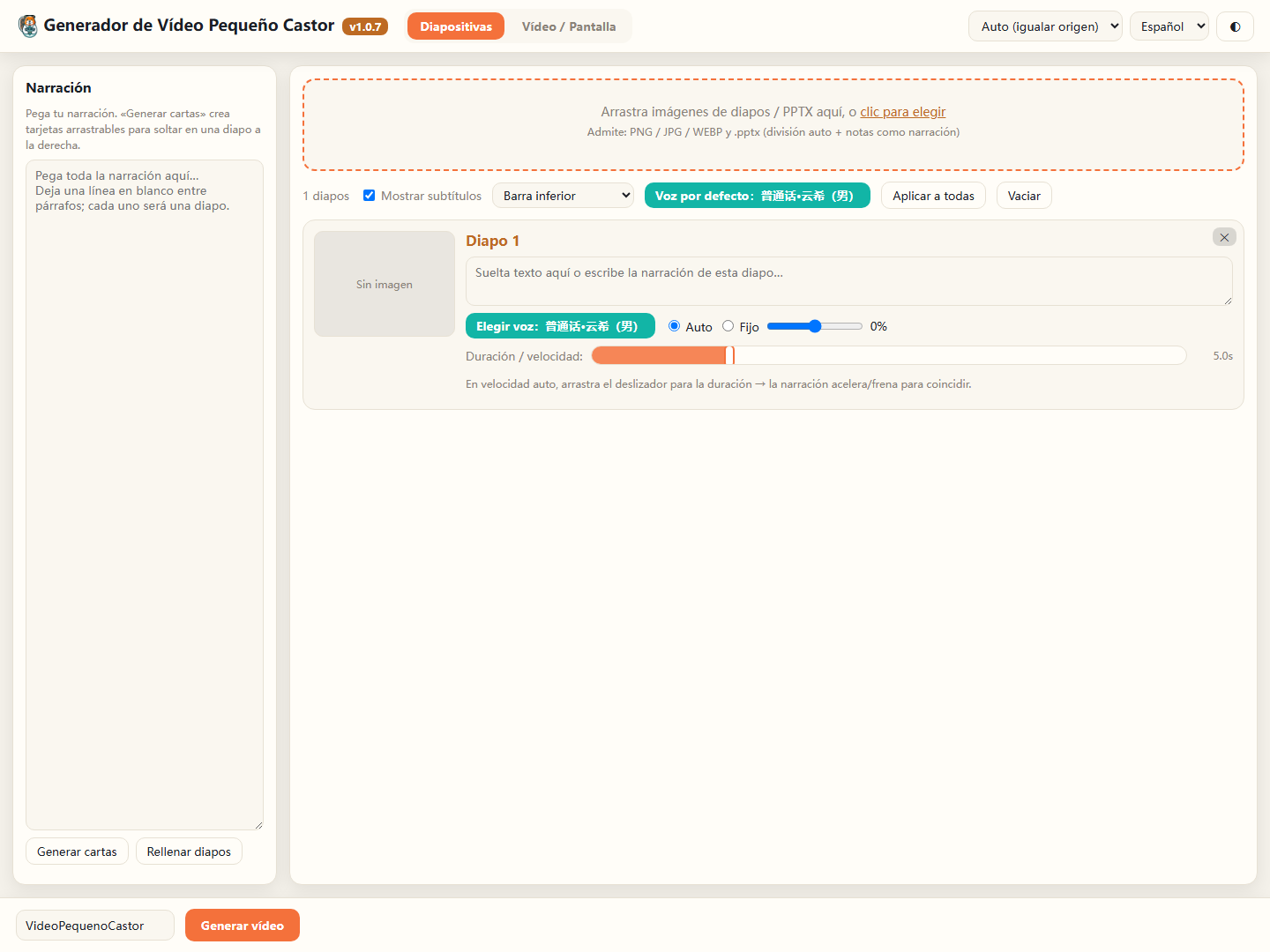Click the orange Duración / velocidad slider bar
Image resolution: width=1270 pixels, height=952 pixels.
pos(889,355)
